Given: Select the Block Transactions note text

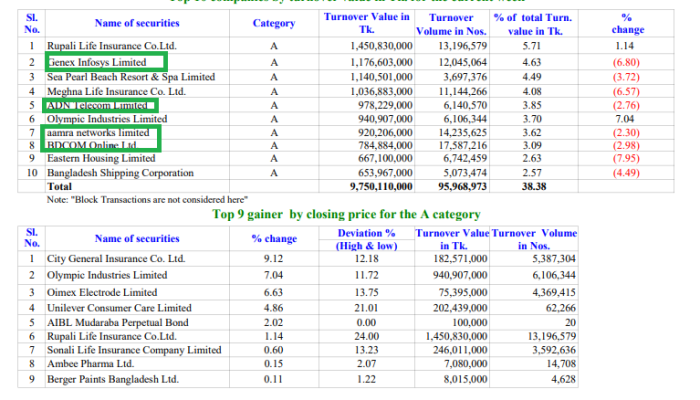Looking at the screenshot, I should (x=147, y=200).
